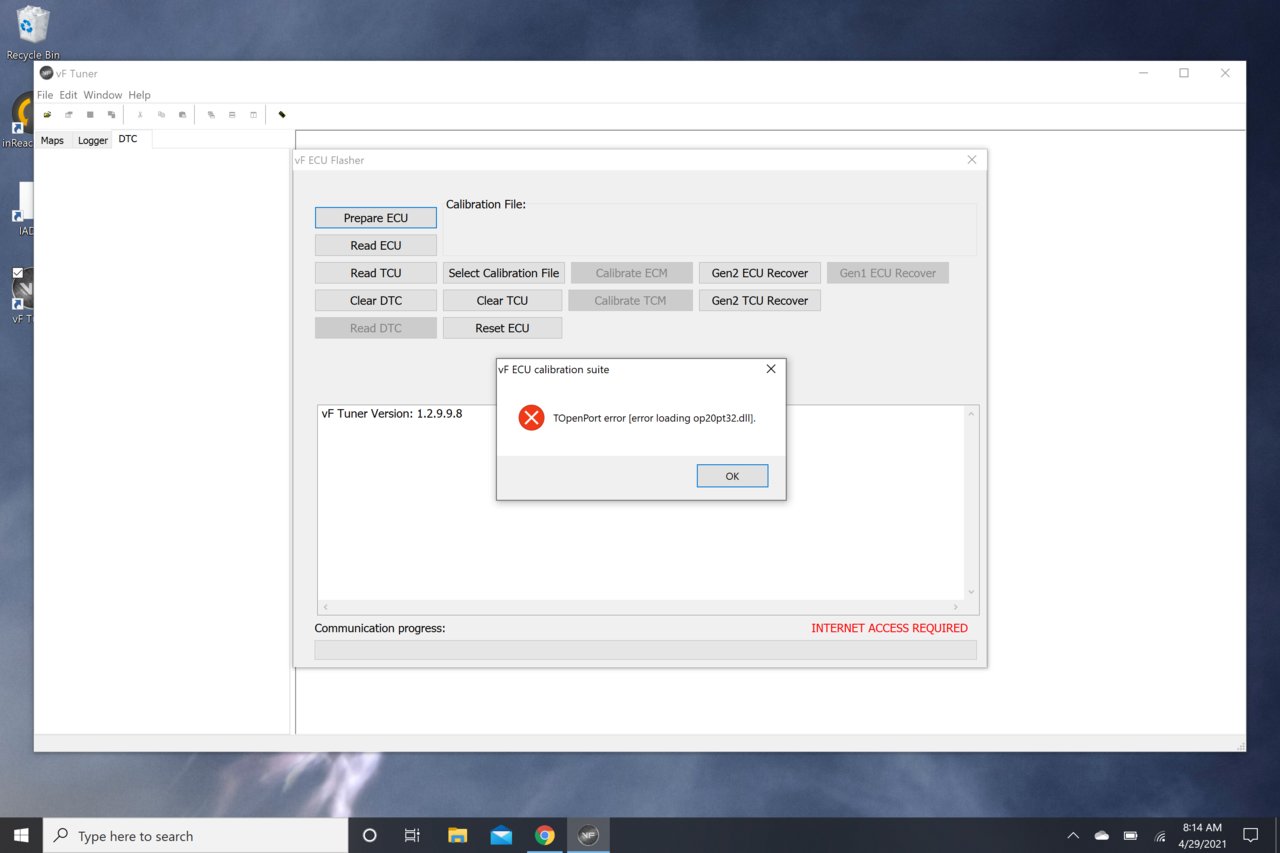Click the taskbar search box
1280x853 pixels.
click(x=195, y=835)
